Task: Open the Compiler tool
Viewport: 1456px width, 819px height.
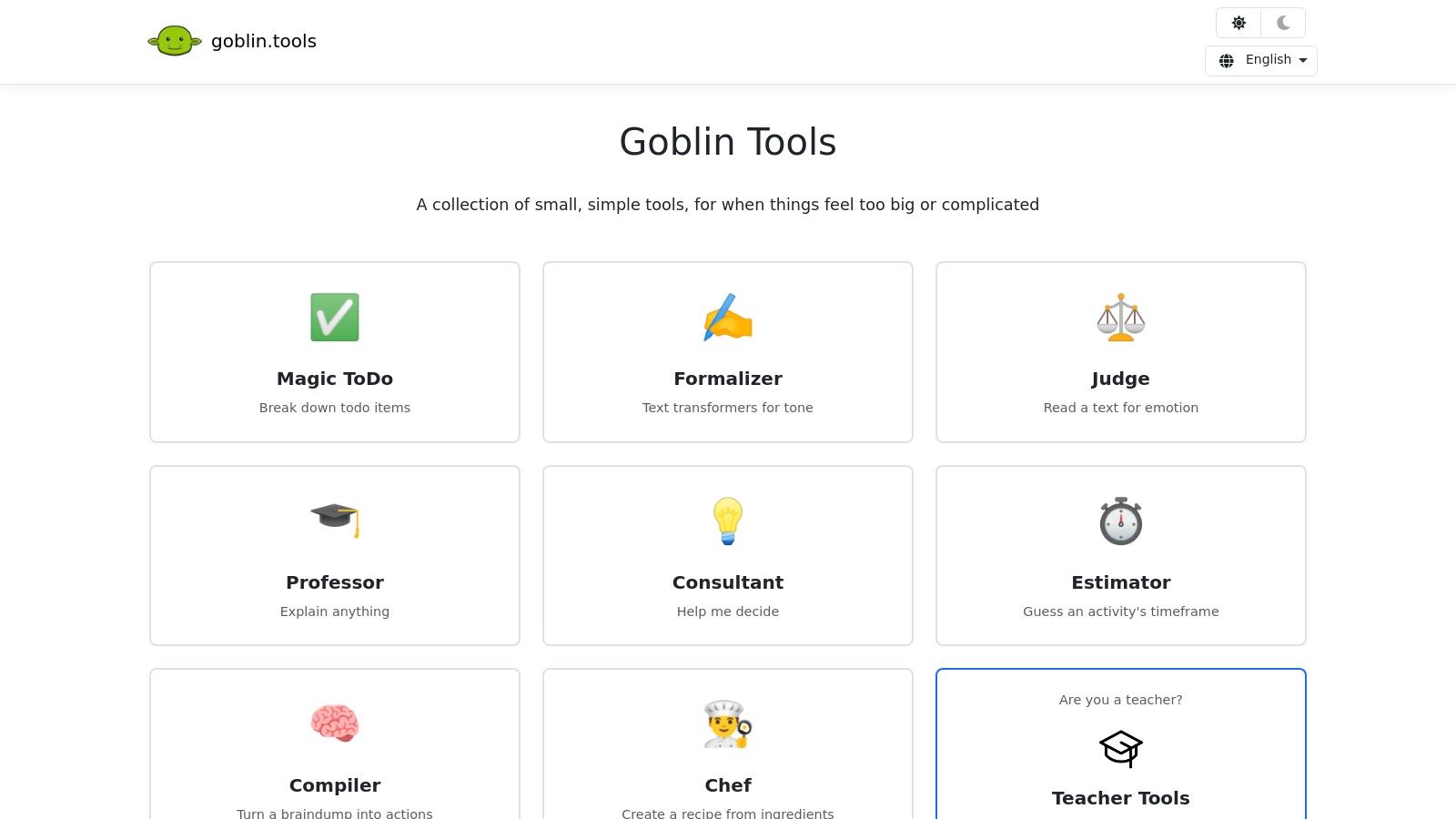Action: tap(335, 744)
